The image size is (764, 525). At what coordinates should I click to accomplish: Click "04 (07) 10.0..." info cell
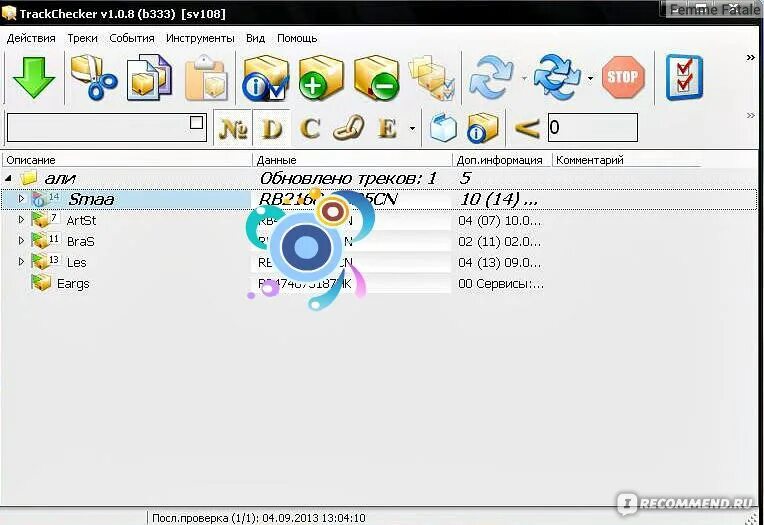click(x=499, y=220)
